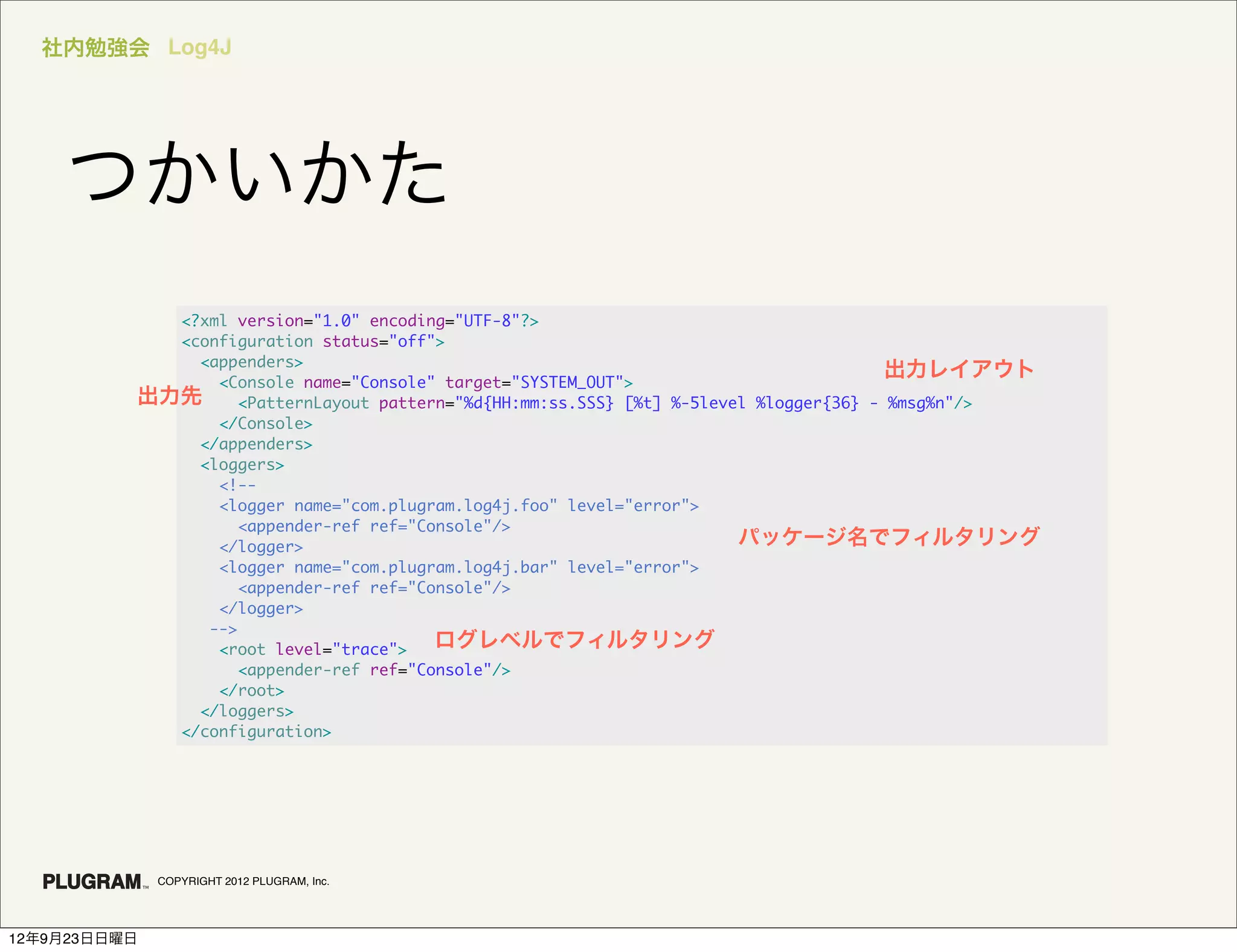Click the opening <loggers> tag
This screenshot has width=1237, height=952.
pyautogui.click(x=242, y=465)
